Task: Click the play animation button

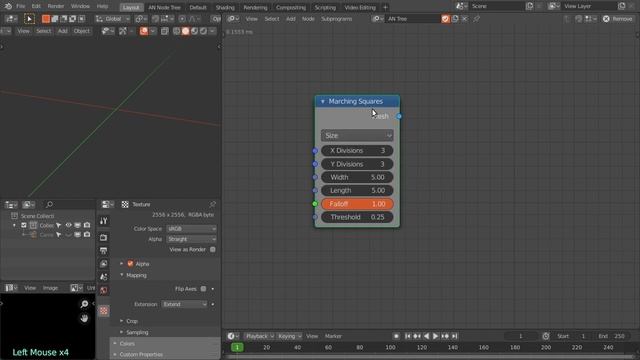Action: pyautogui.click(x=436, y=336)
